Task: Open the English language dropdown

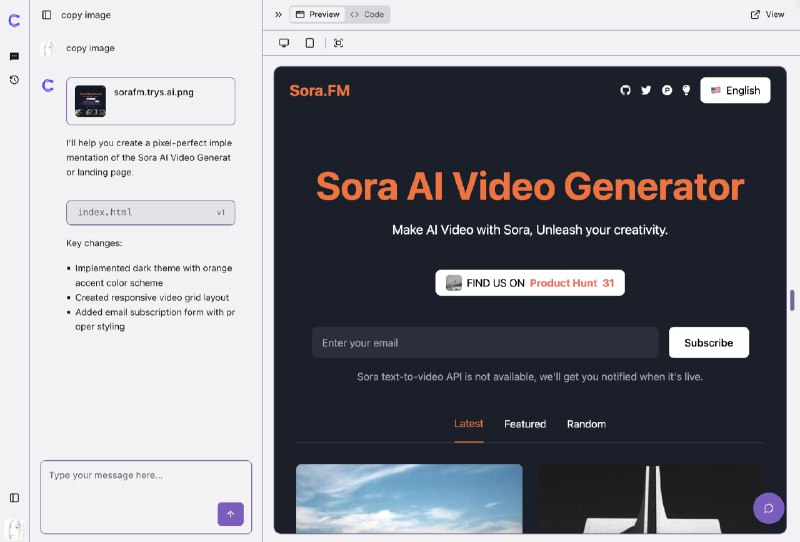Action: pyautogui.click(x=735, y=90)
